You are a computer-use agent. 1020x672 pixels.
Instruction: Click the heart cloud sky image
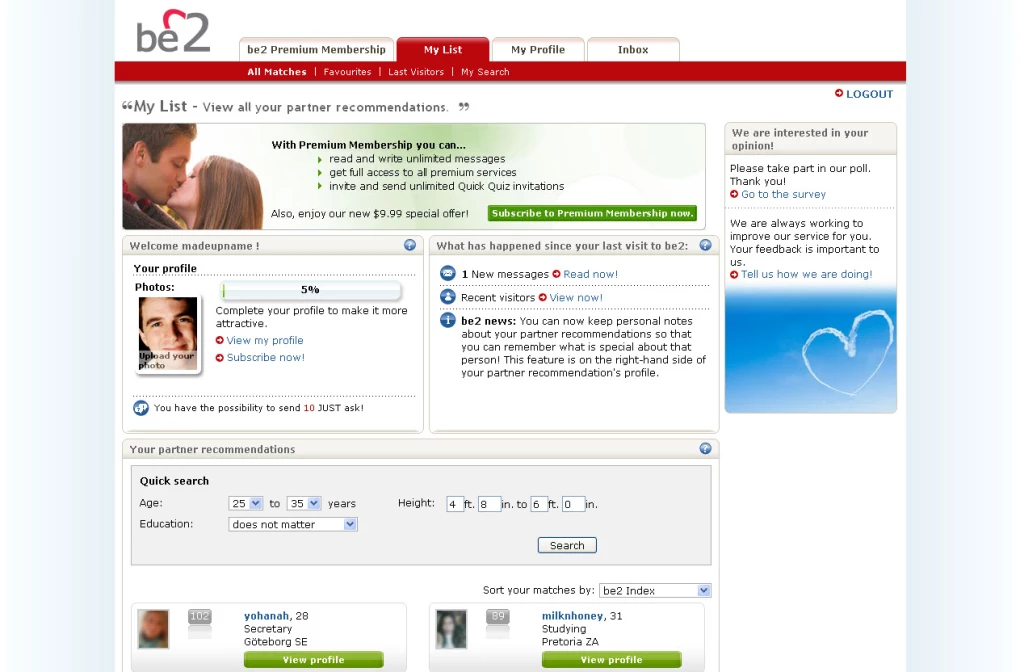(x=811, y=350)
